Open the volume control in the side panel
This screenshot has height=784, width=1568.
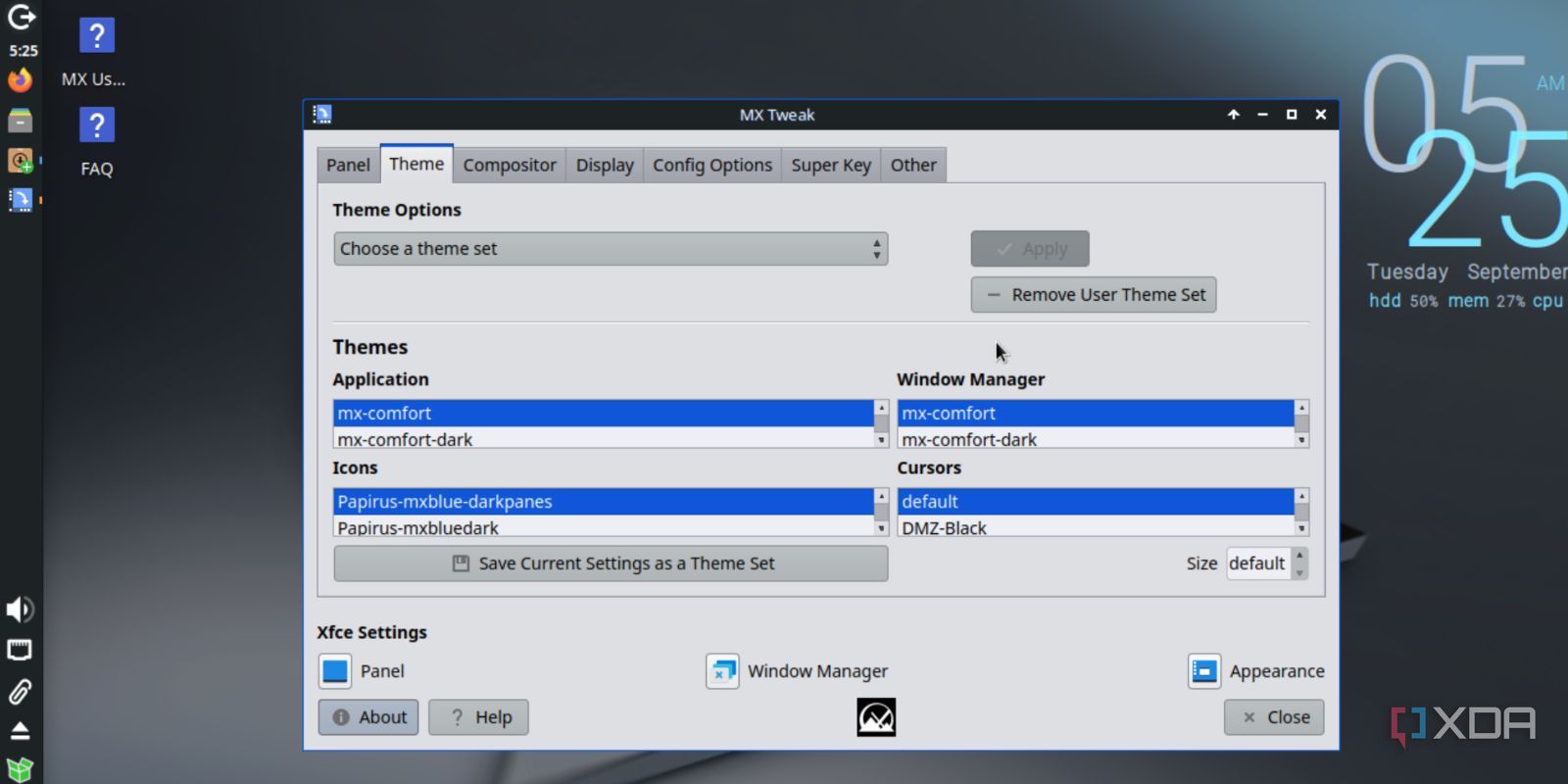click(20, 610)
